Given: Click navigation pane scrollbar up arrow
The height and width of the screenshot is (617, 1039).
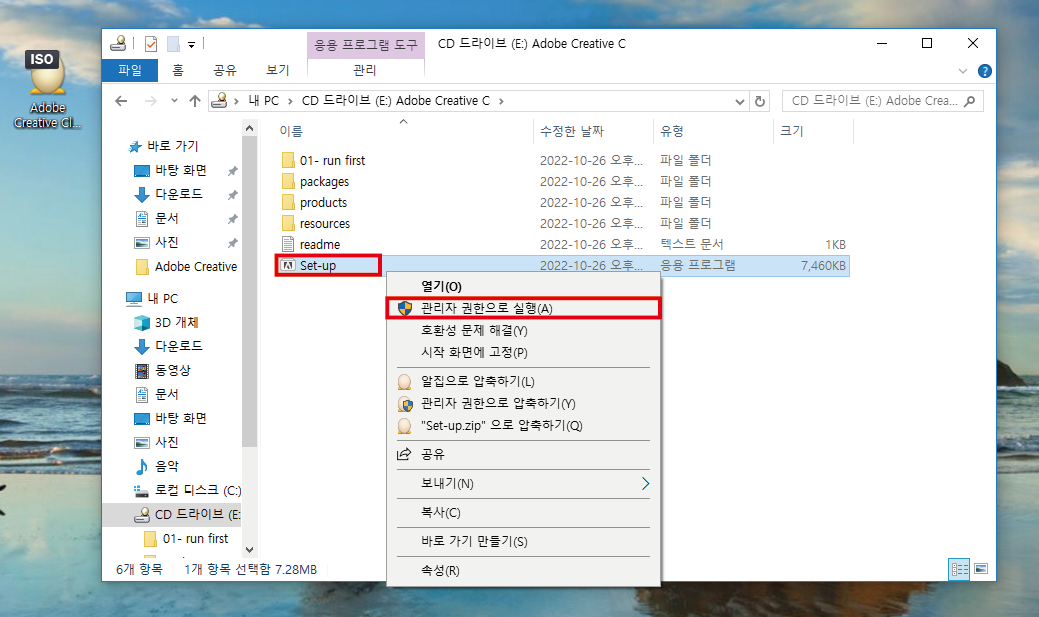Looking at the screenshot, I should pos(249,128).
